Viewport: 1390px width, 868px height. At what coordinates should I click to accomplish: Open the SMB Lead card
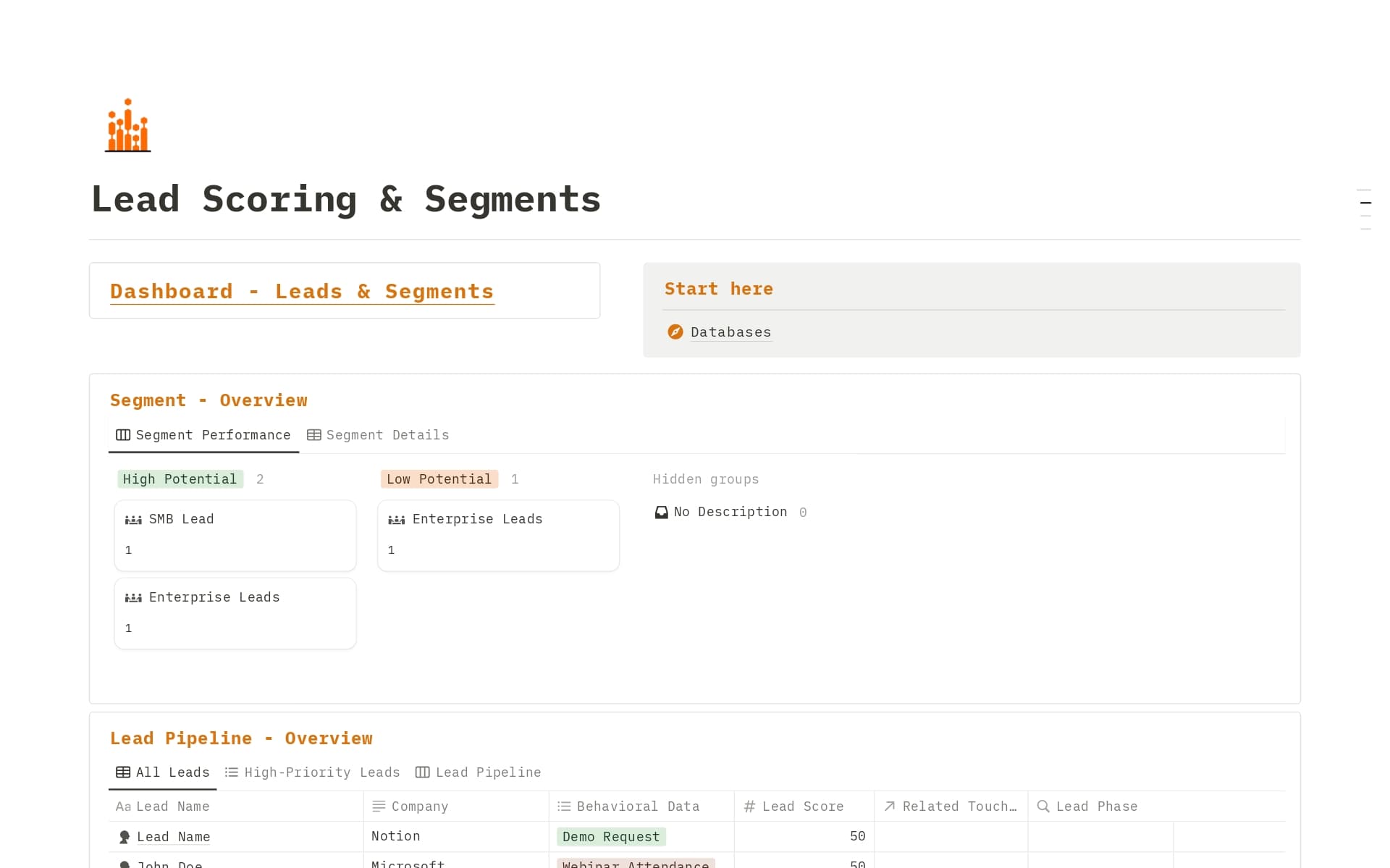(x=235, y=536)
